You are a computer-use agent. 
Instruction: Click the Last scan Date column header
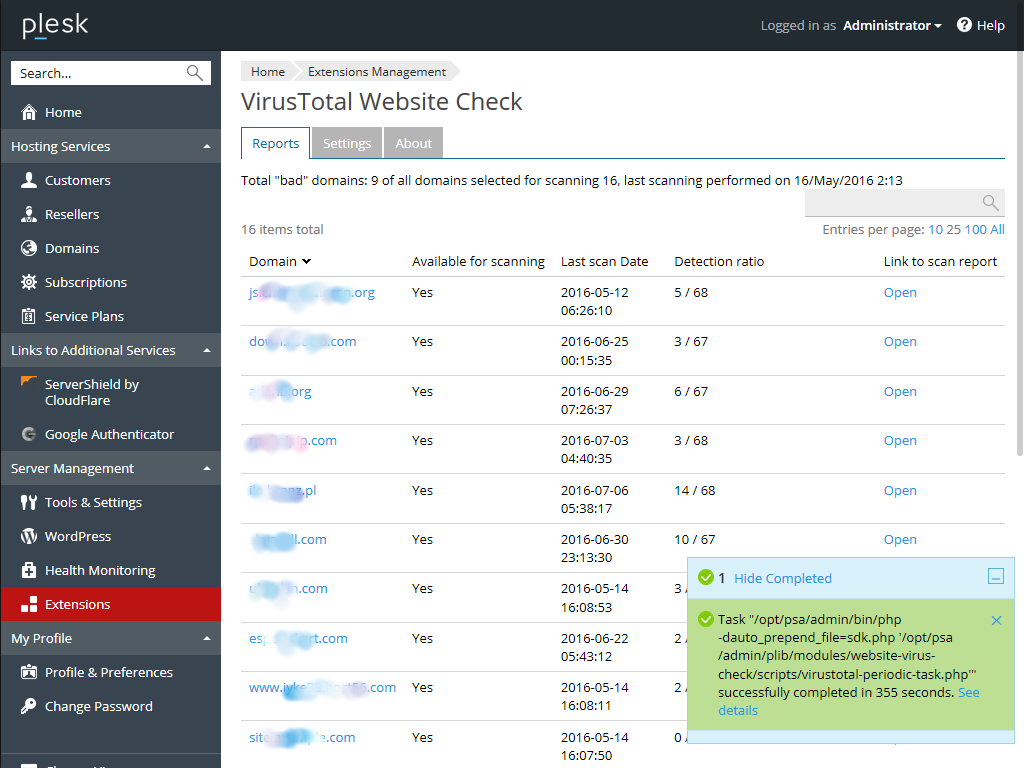pos(604,261)
